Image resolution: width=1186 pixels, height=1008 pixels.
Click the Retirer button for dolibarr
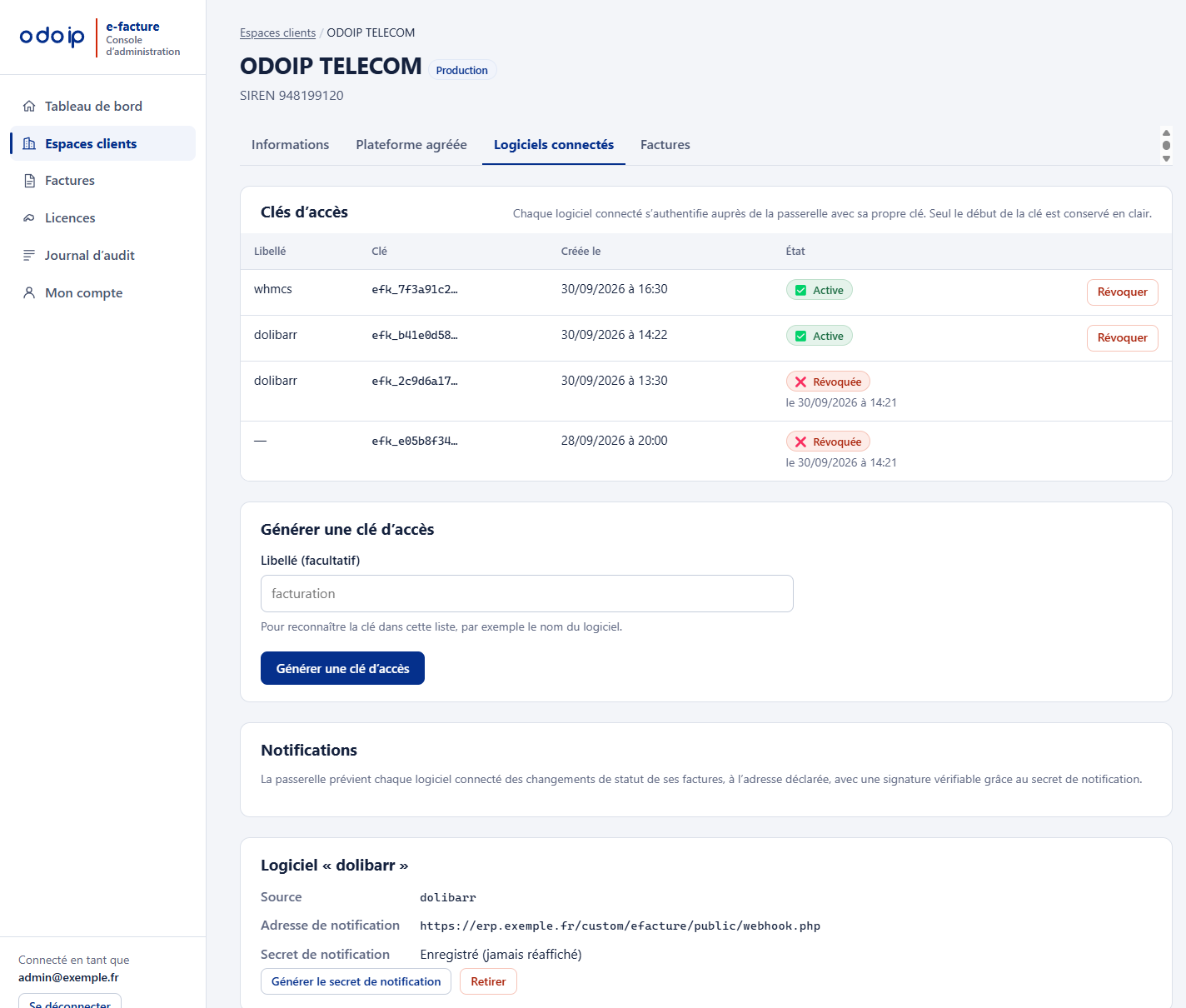pos(488,982)
